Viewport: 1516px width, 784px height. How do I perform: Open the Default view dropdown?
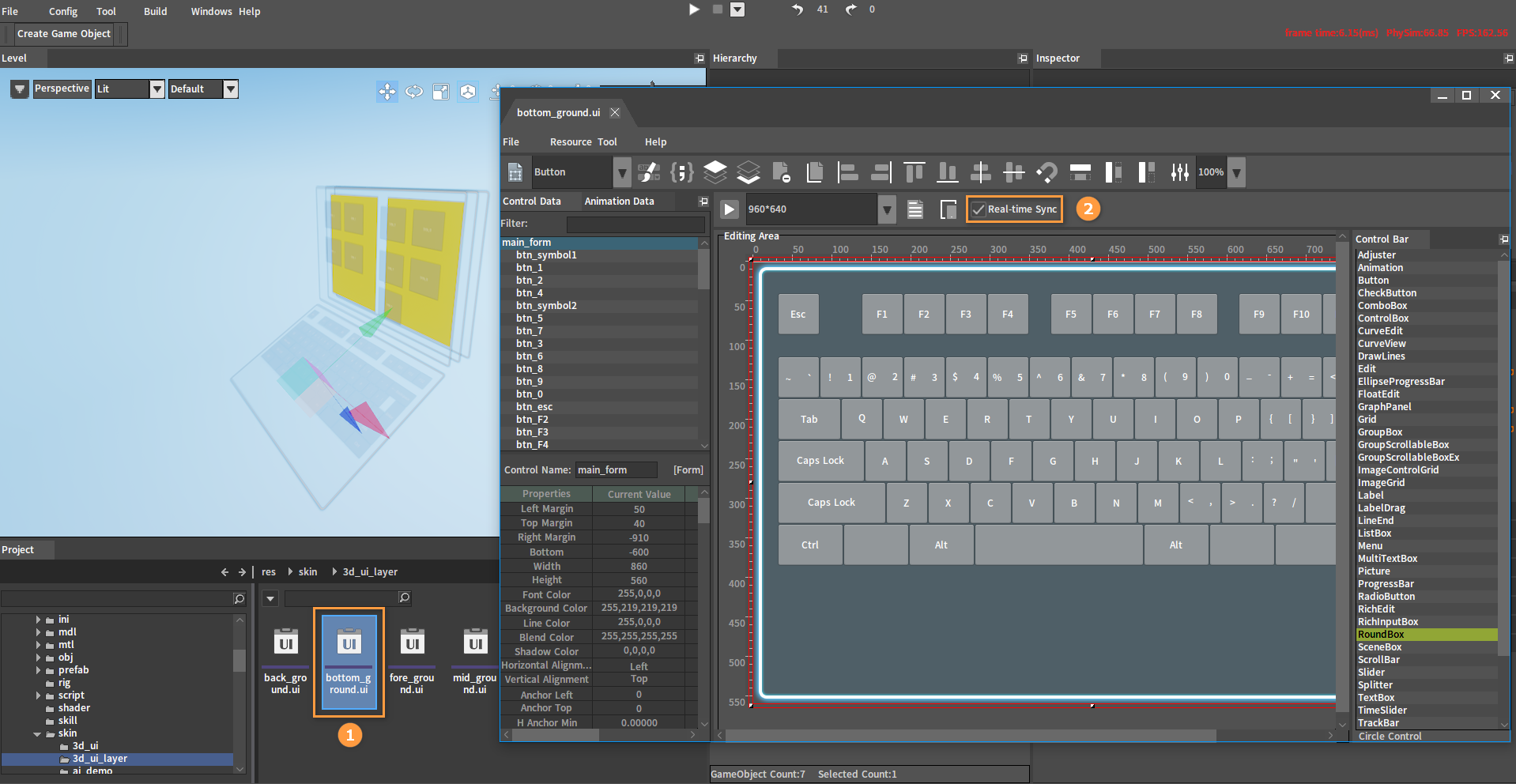click(x=231, y=89)
